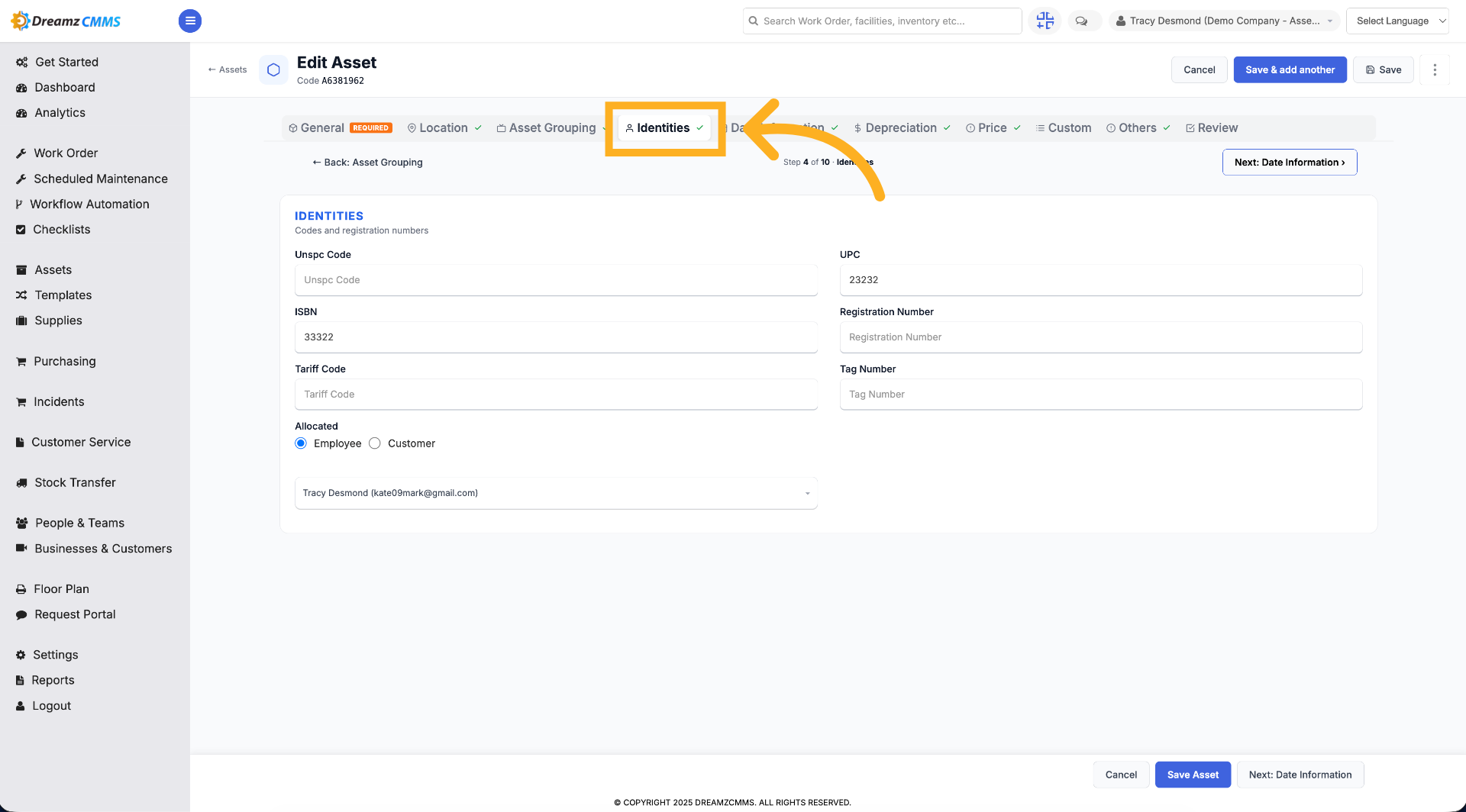
Task: Go back via the Assets breadcrumb link
Action: click(x=228, y=69)
